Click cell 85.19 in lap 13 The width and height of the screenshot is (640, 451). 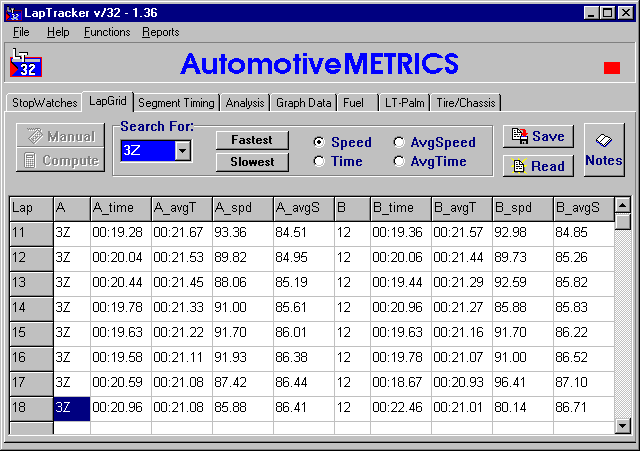[x=304, y=283]
